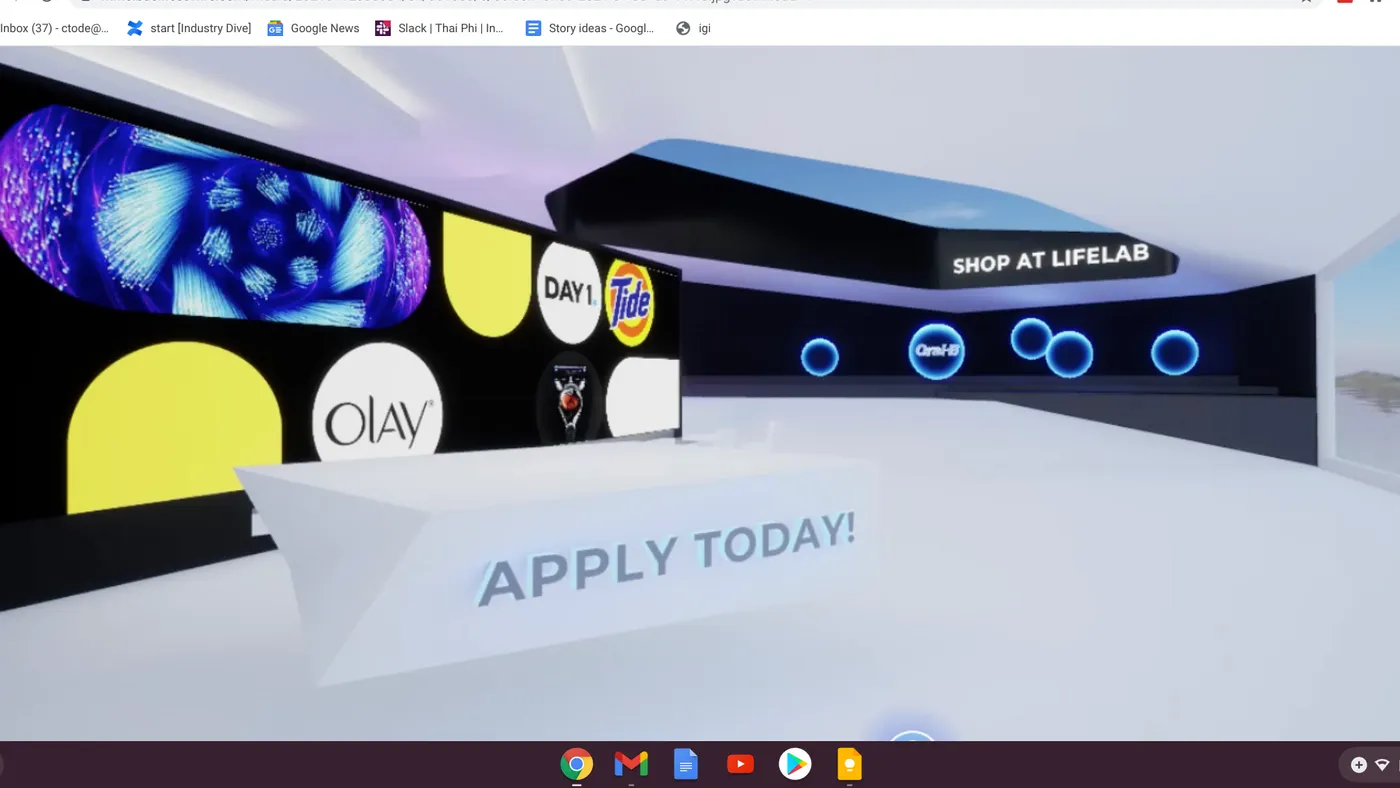
Task: Click the APPLY TODAY! desk text
Action: pos(667,558)
